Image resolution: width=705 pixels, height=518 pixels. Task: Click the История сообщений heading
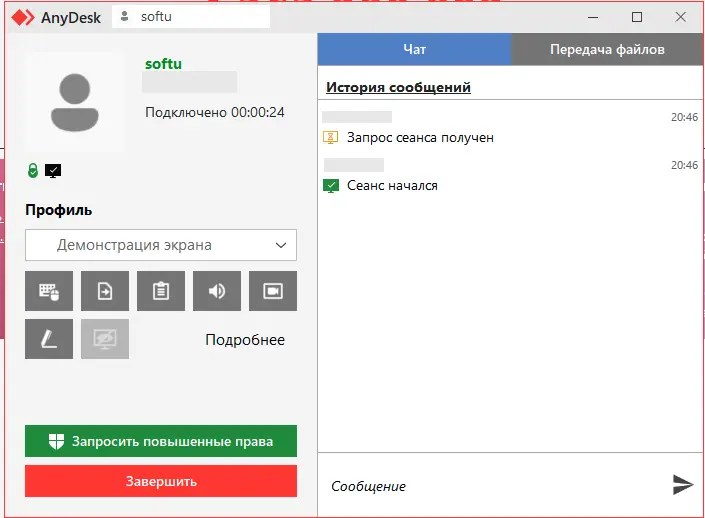point(398,87)
